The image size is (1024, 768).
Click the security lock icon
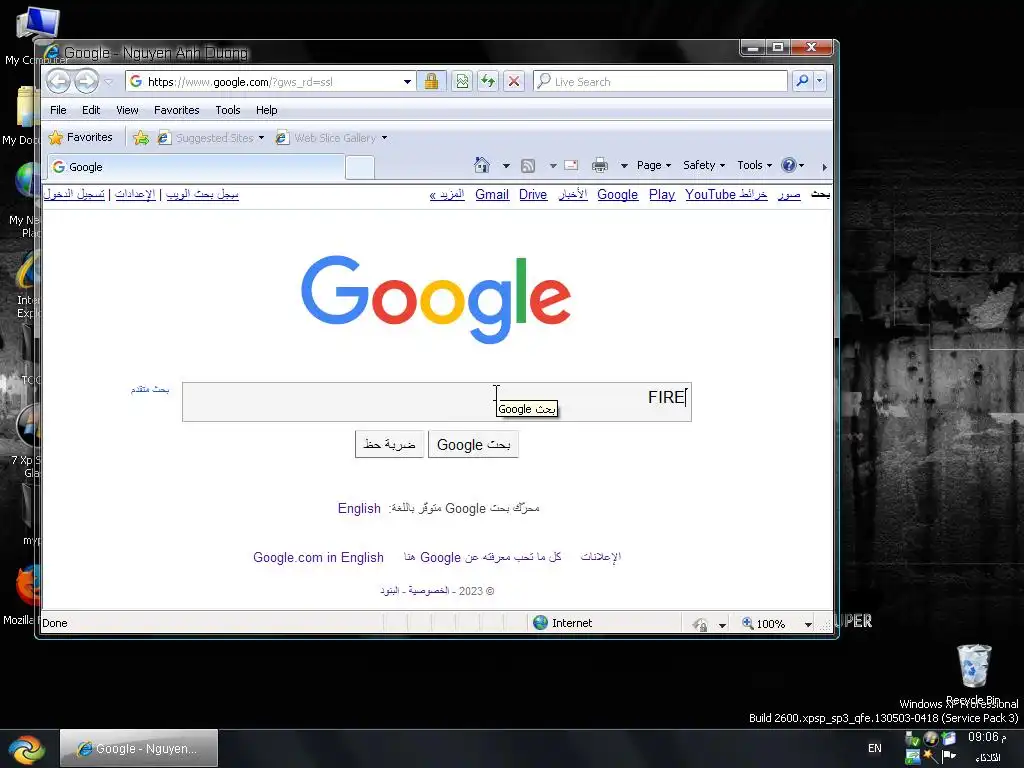431,82
